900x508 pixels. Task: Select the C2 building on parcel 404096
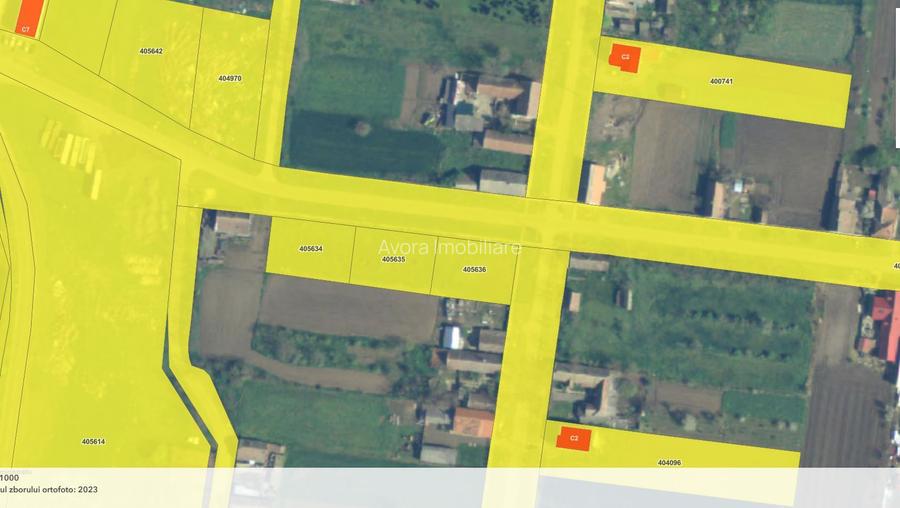coord(574,438)
